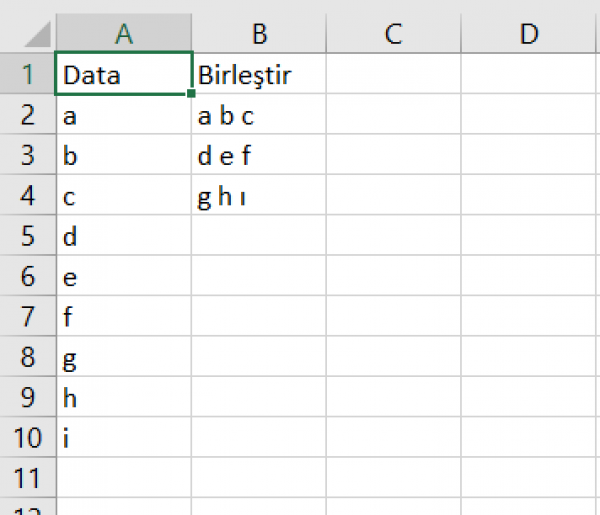Image resolution: width=600 pixels, height=515 pixels.
Task: Click the fill handle of cell A1
Action: (x=191, y=93)
